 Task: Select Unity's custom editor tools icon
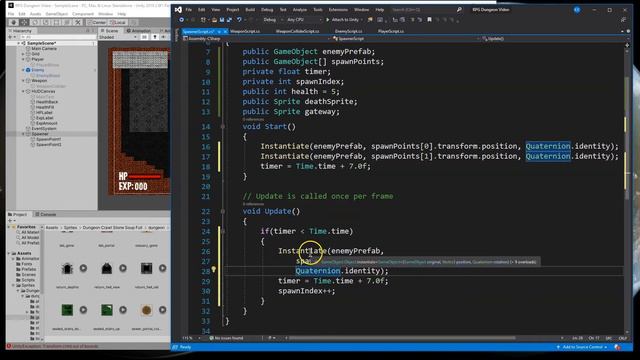(78, 22)
